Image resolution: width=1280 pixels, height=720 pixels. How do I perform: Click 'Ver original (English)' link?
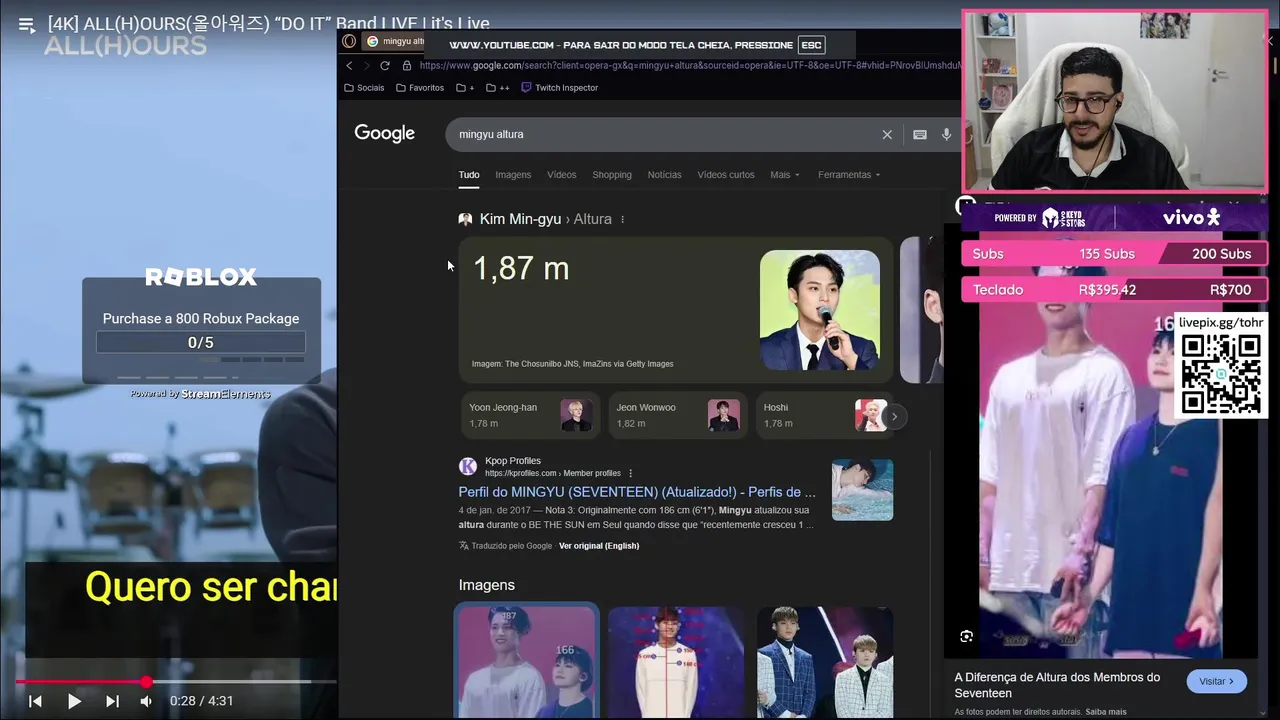coord(599,546)
